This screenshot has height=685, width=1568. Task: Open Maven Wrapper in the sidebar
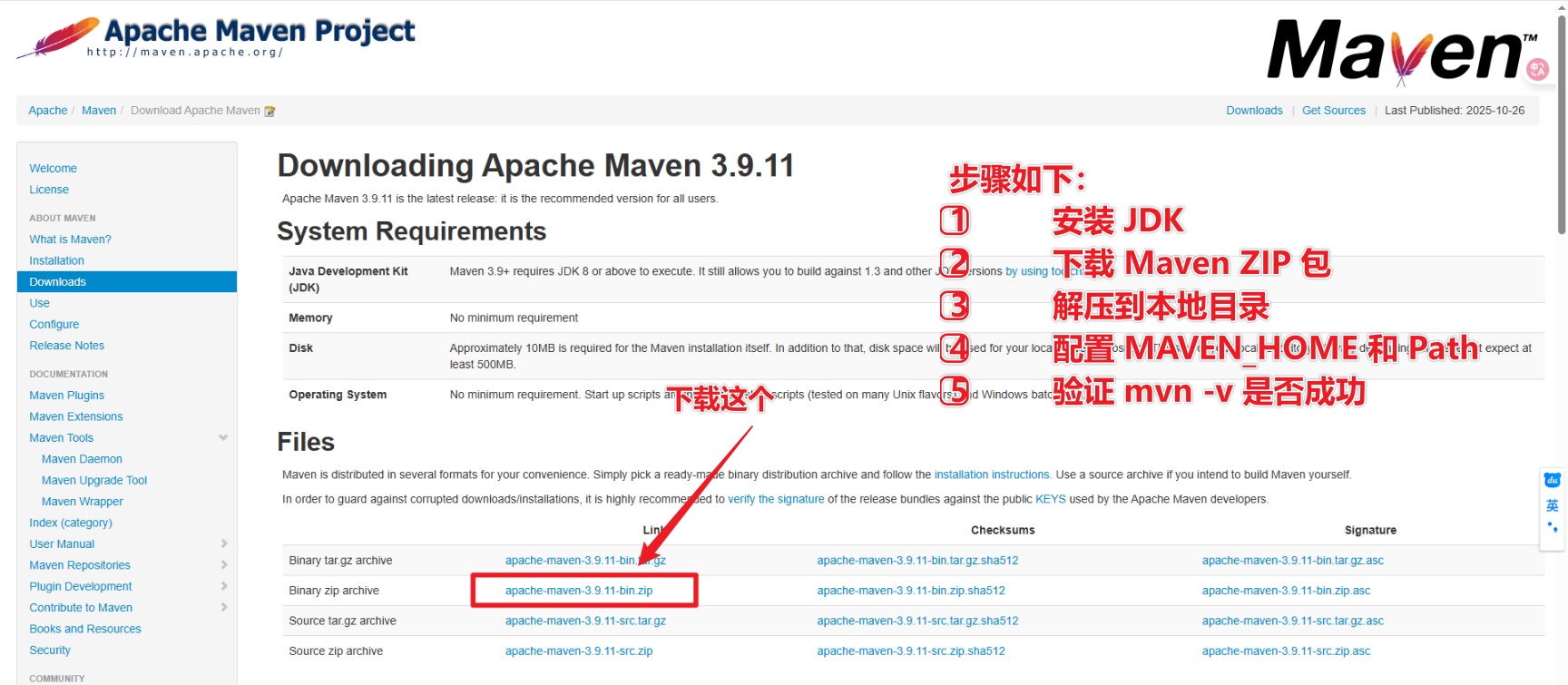tap(82, 502)
